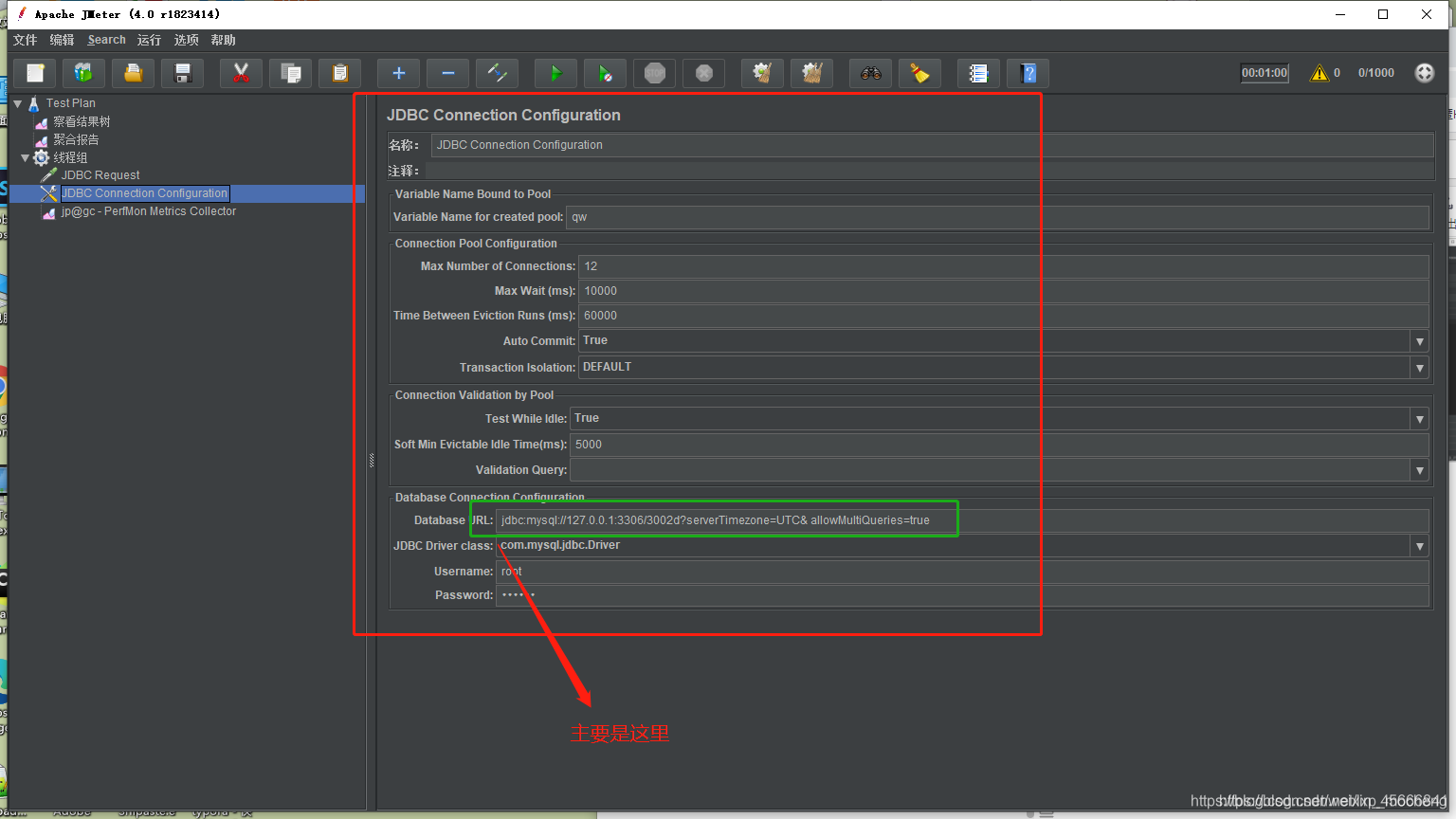1456x819 pixels.
Task: Open the Auto Commit dropdown
Action: [1419, 341]
